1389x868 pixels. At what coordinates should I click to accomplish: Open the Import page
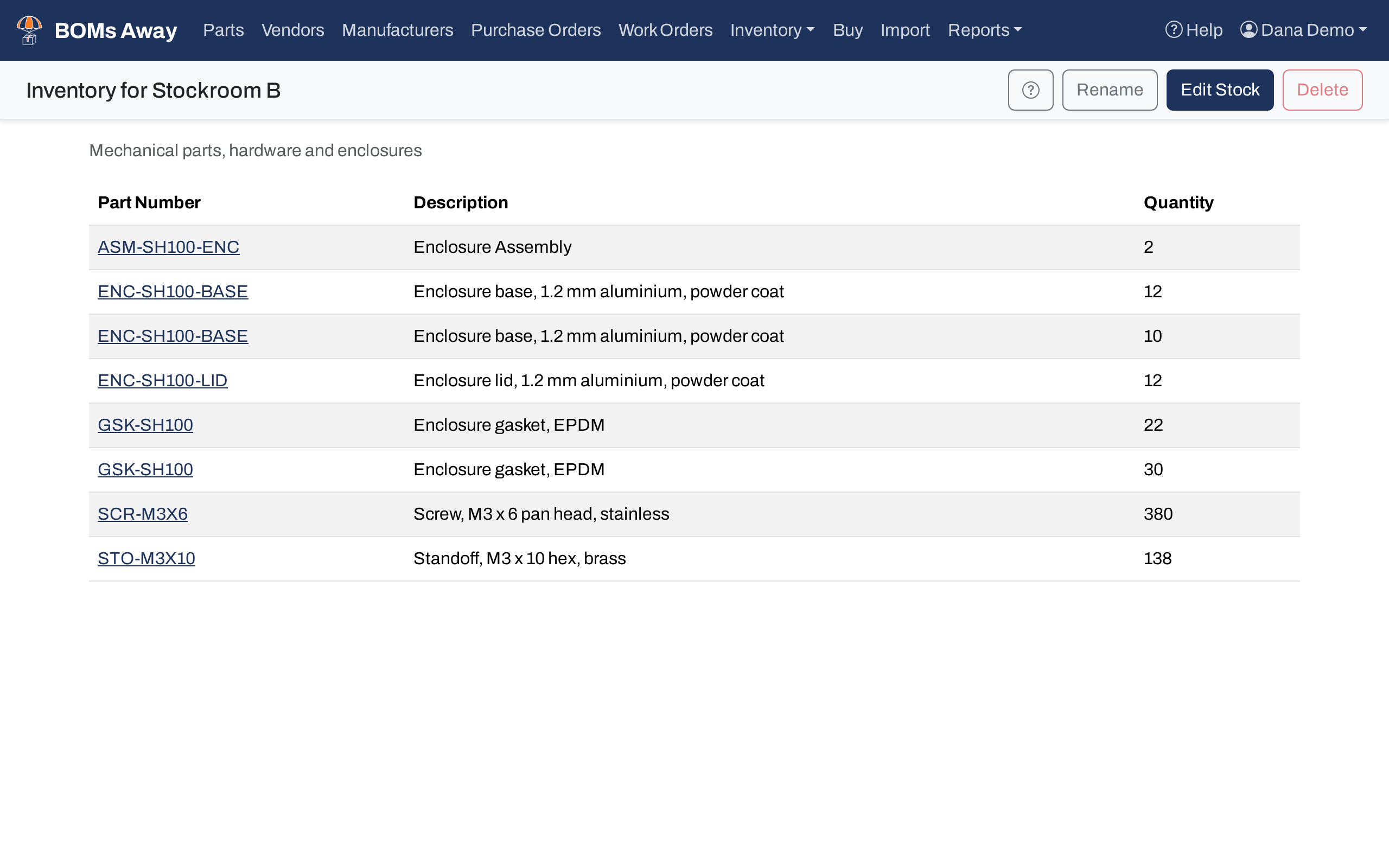click(905, 30)
